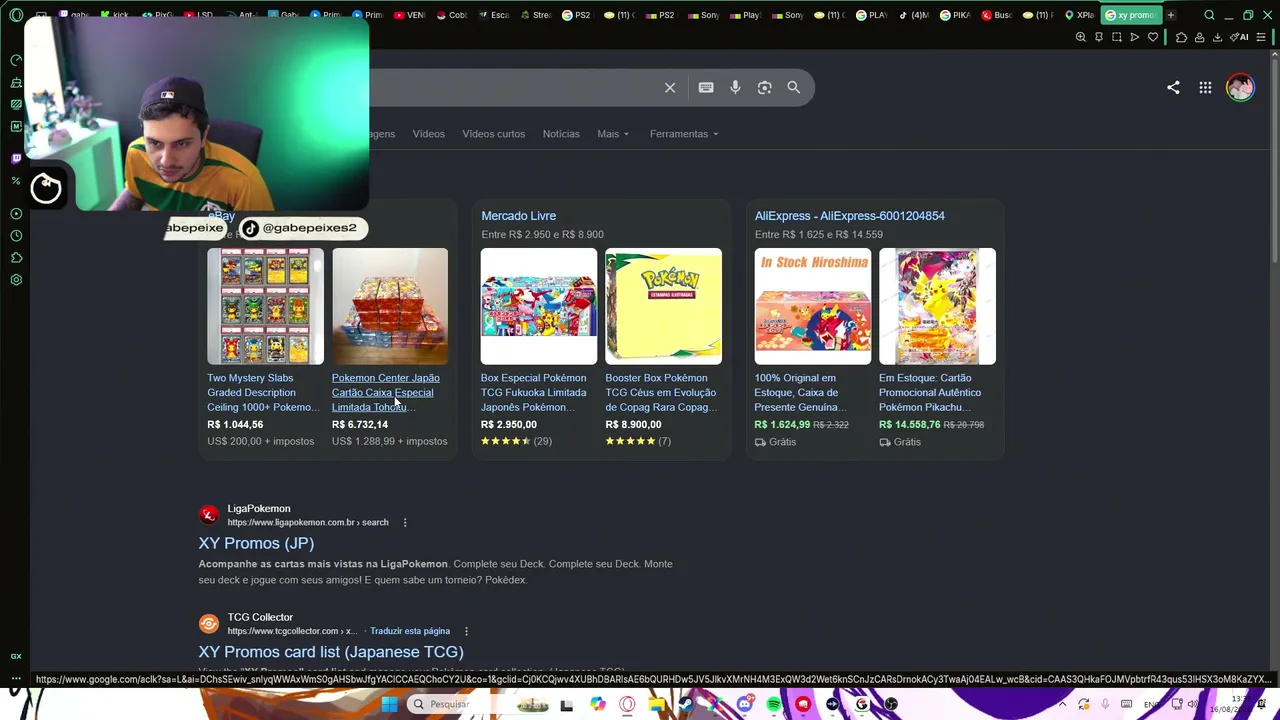The width and height of the screenshot is (1280, 720).
Task: Switch to the Notícias results tab
Action: [561, 134]
